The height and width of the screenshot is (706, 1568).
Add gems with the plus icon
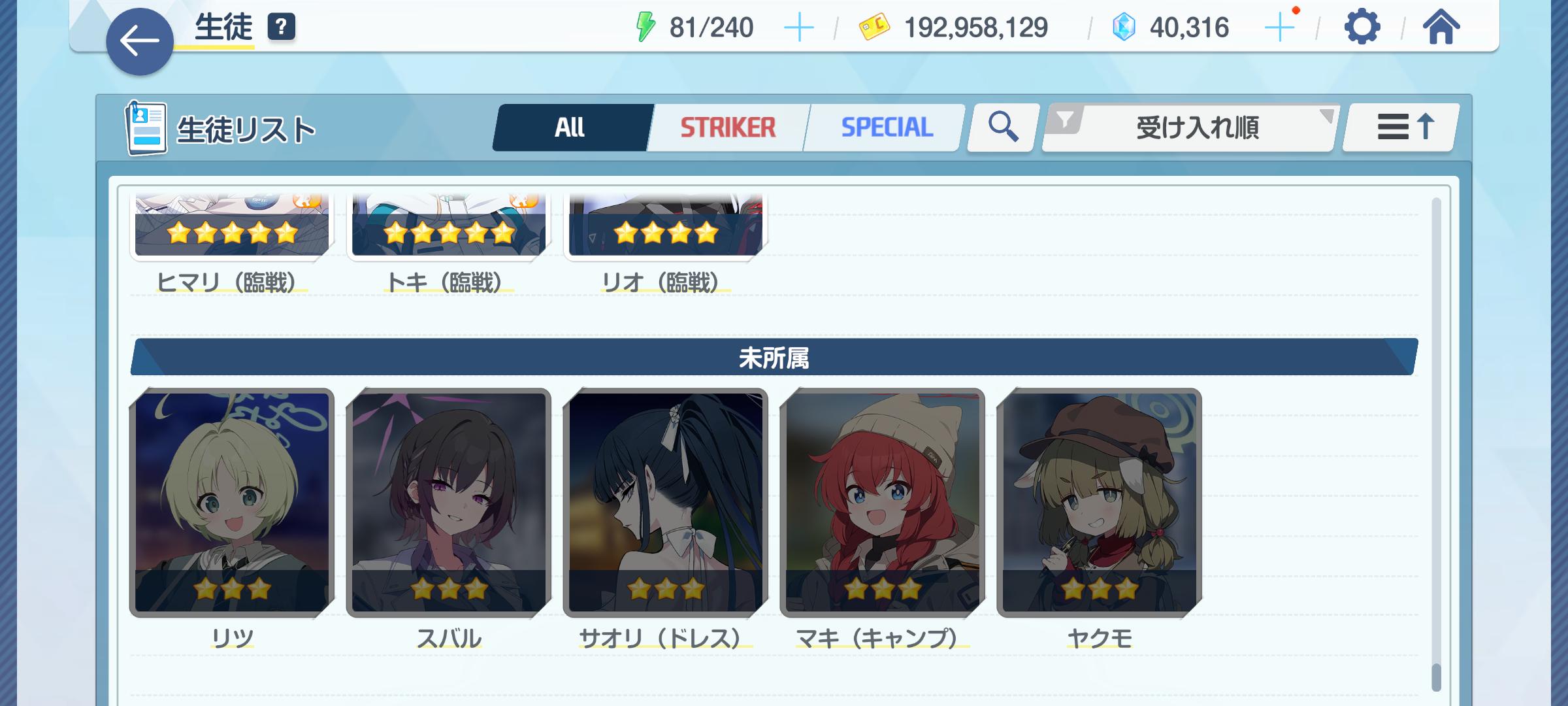1279,28
